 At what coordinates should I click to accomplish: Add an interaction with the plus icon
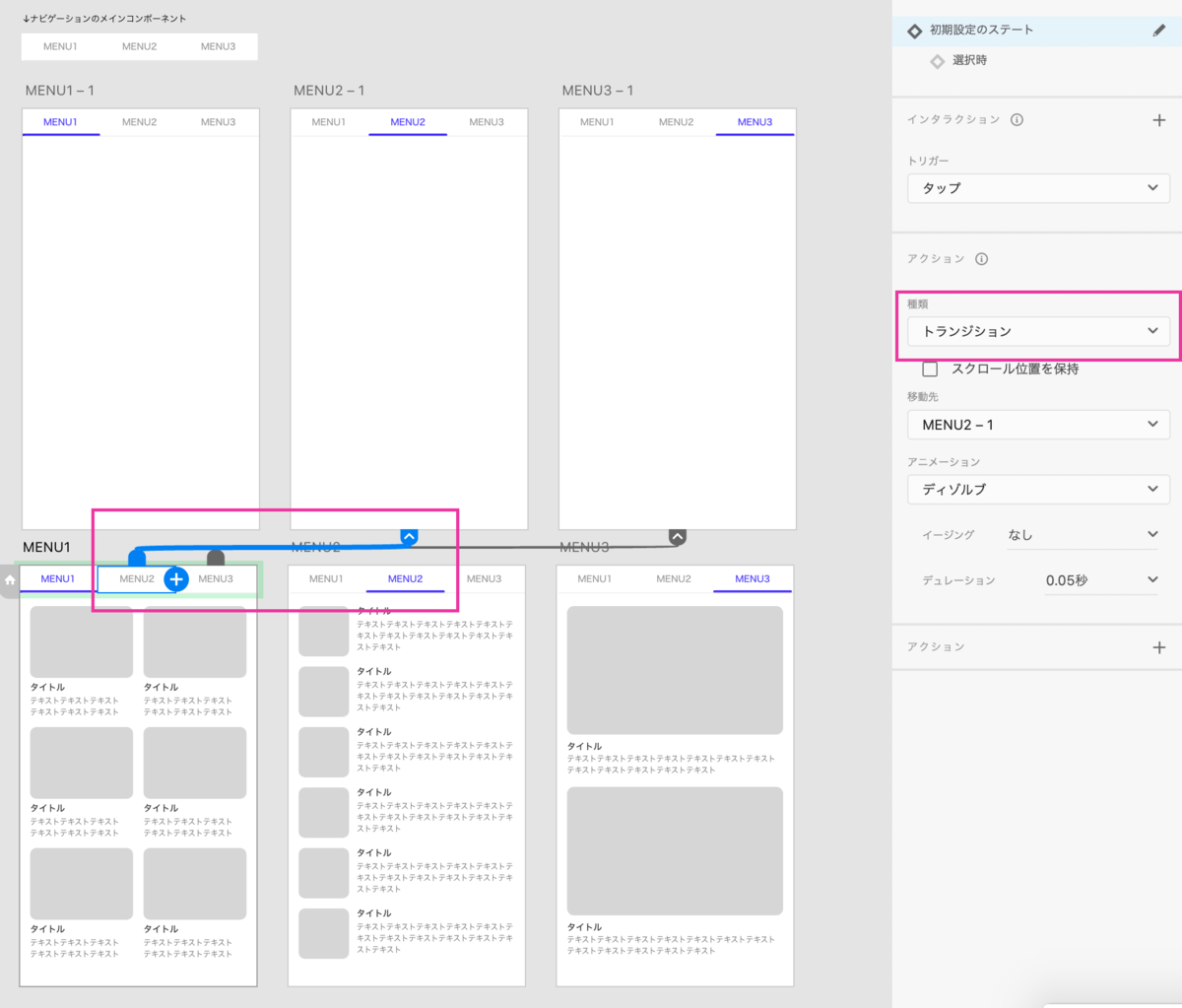[1158, 120]
